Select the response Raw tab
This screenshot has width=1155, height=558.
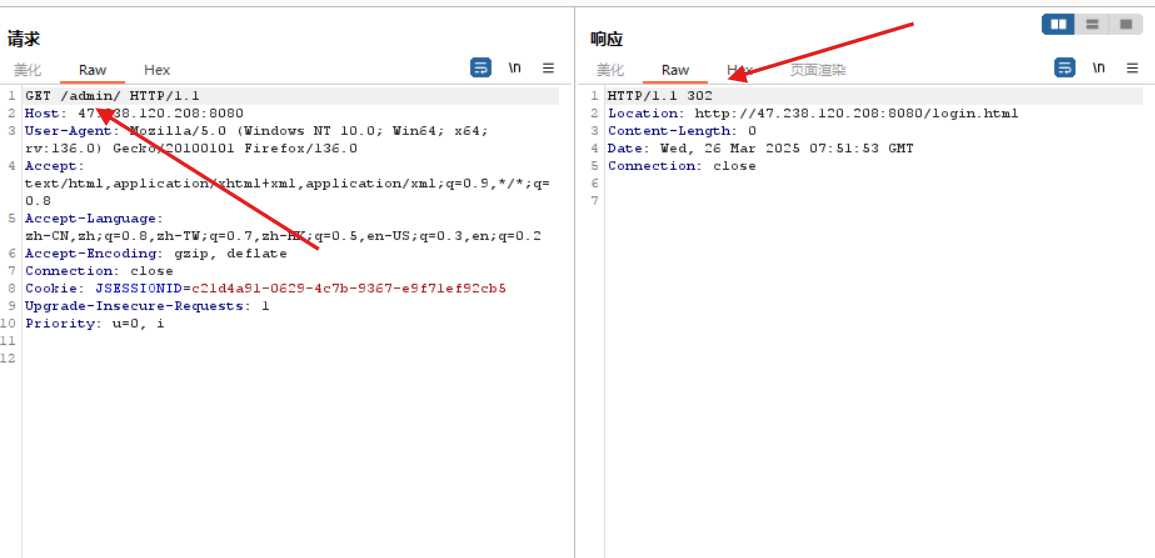pos(675,70)
